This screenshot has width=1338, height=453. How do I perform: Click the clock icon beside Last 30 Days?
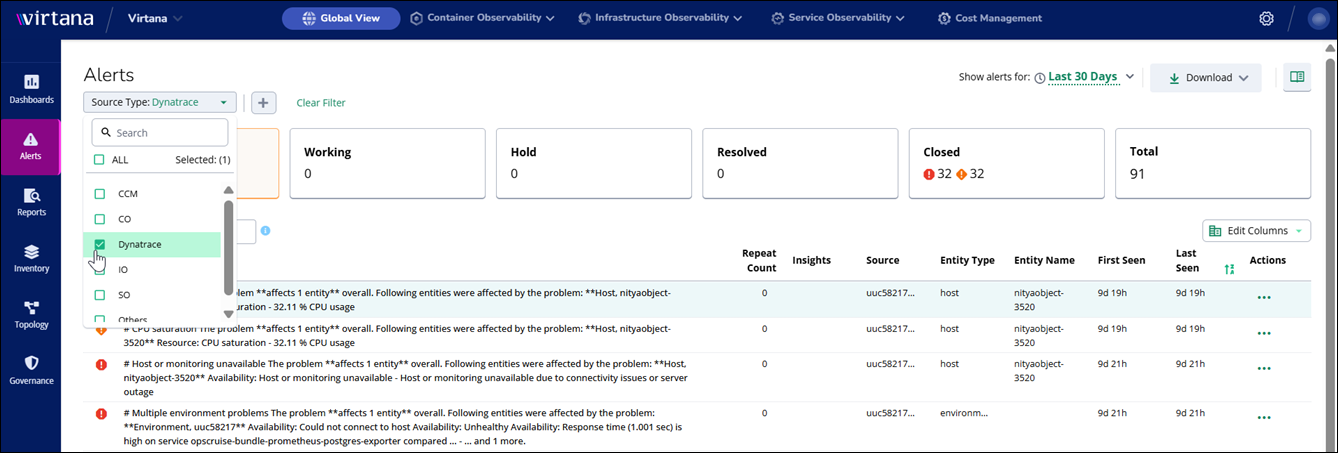click(x=1040, y=77)
